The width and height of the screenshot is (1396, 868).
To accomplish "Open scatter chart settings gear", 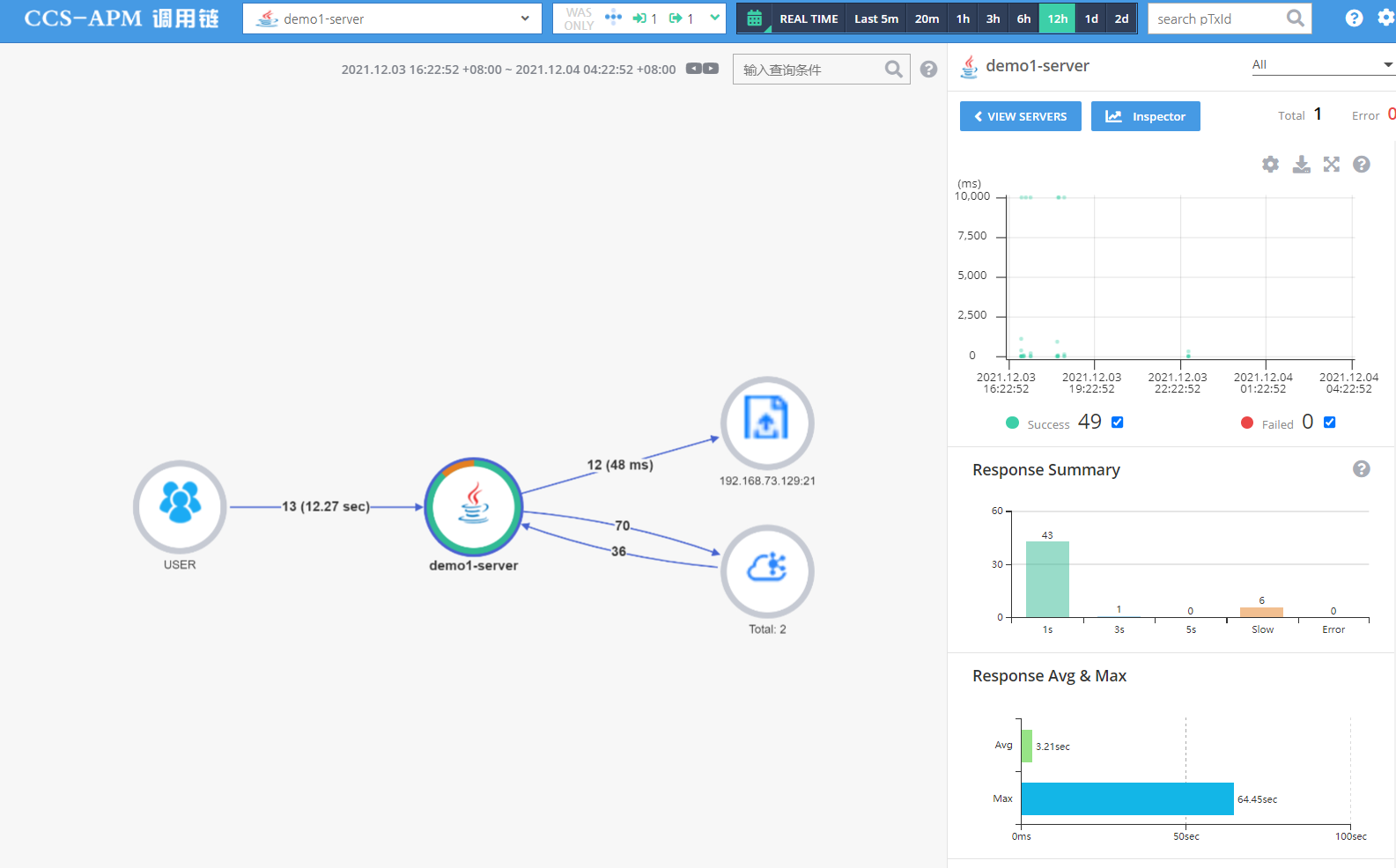I will point(1270,164).
